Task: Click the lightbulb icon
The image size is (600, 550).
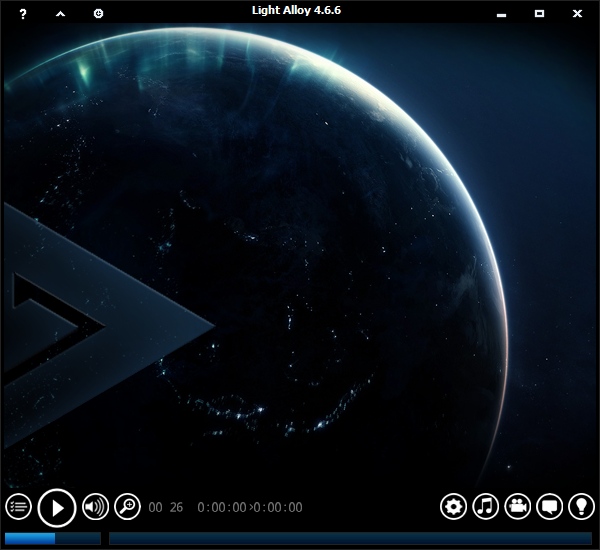Action: tap(581, 507)
